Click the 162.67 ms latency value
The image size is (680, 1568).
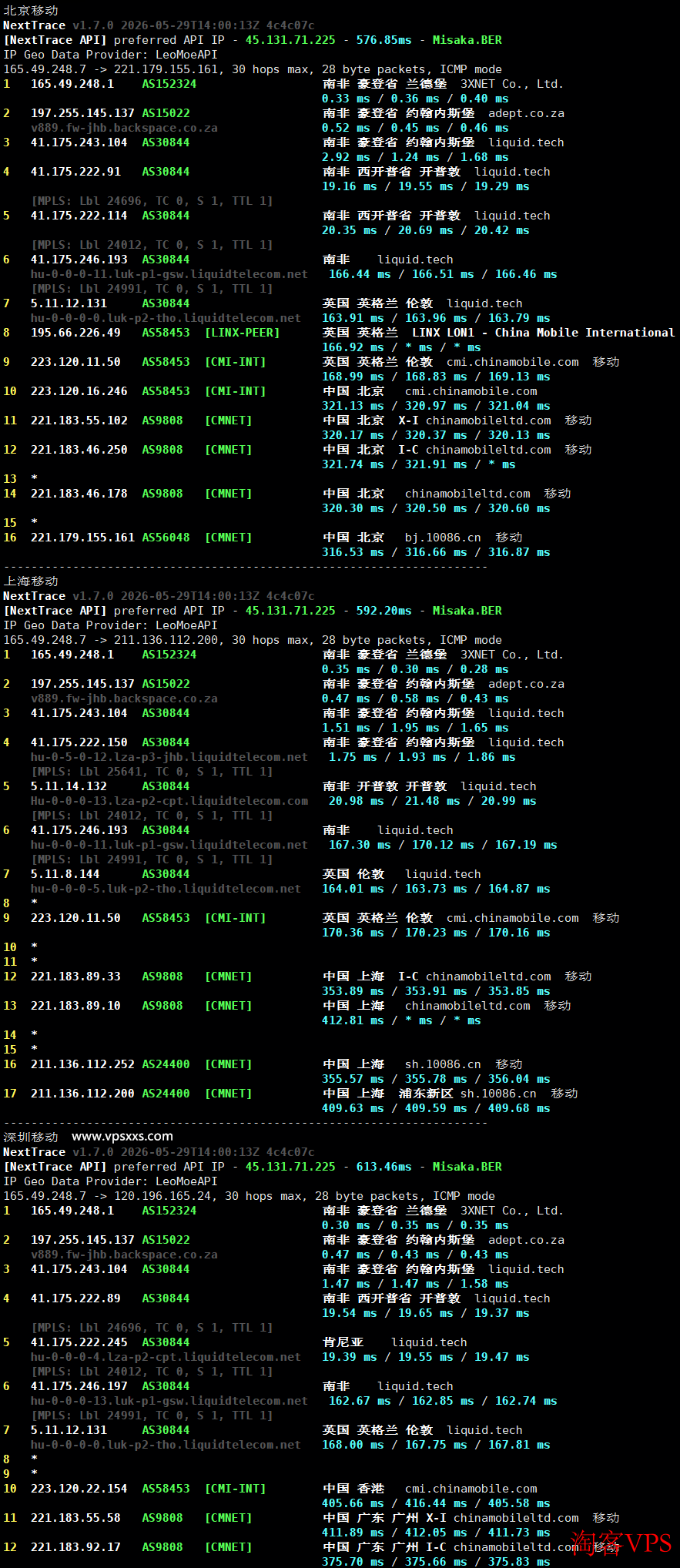[x=360, y=1401]
